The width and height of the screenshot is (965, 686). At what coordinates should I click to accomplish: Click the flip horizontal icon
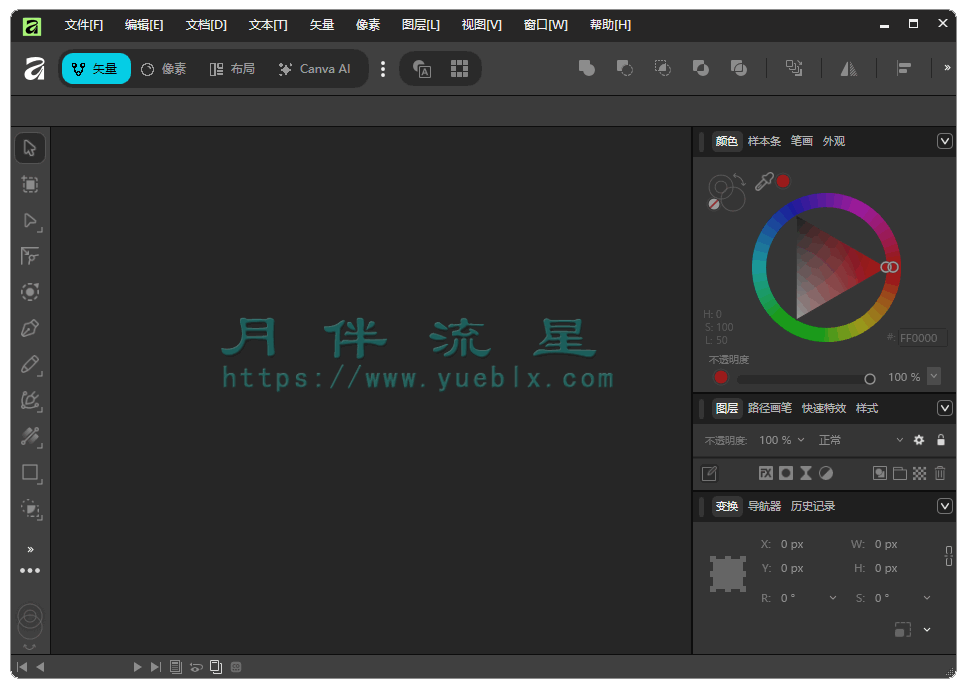coord(849,68)
